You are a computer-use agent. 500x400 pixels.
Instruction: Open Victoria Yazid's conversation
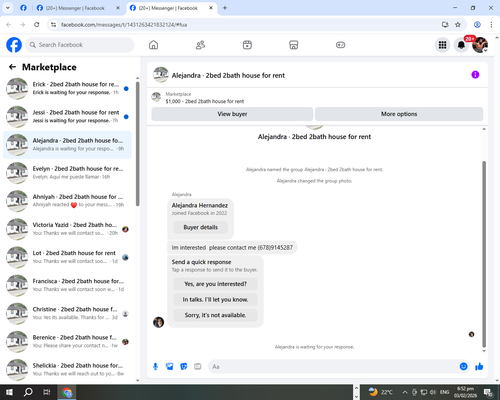point(67,229)
